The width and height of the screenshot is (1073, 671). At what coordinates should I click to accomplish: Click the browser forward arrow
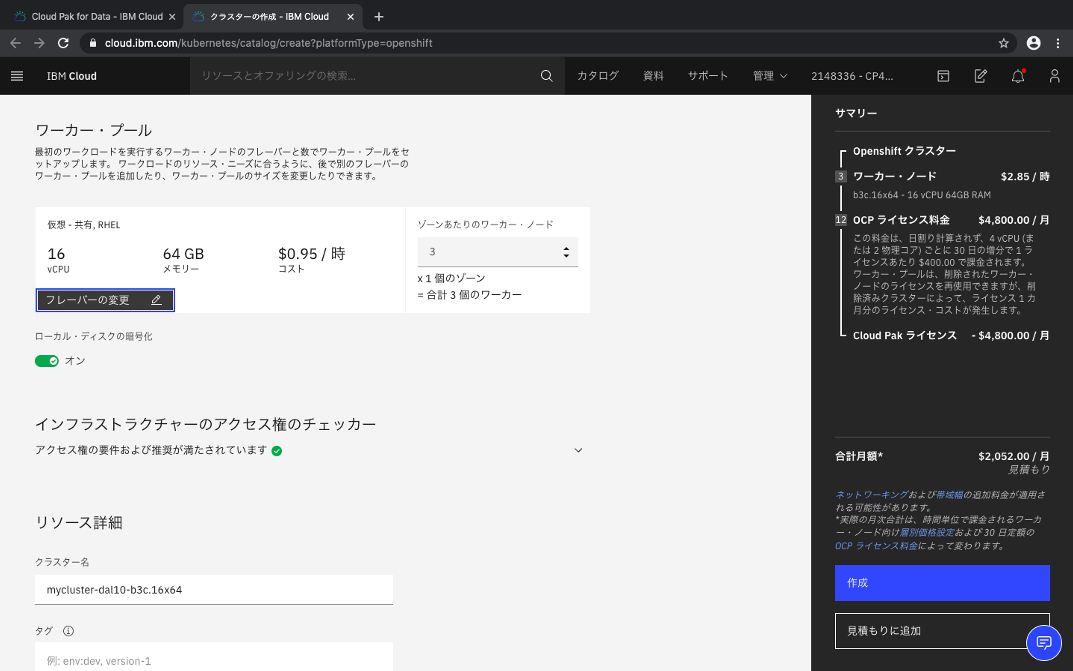pyautogui.click(x=39, y=43)
